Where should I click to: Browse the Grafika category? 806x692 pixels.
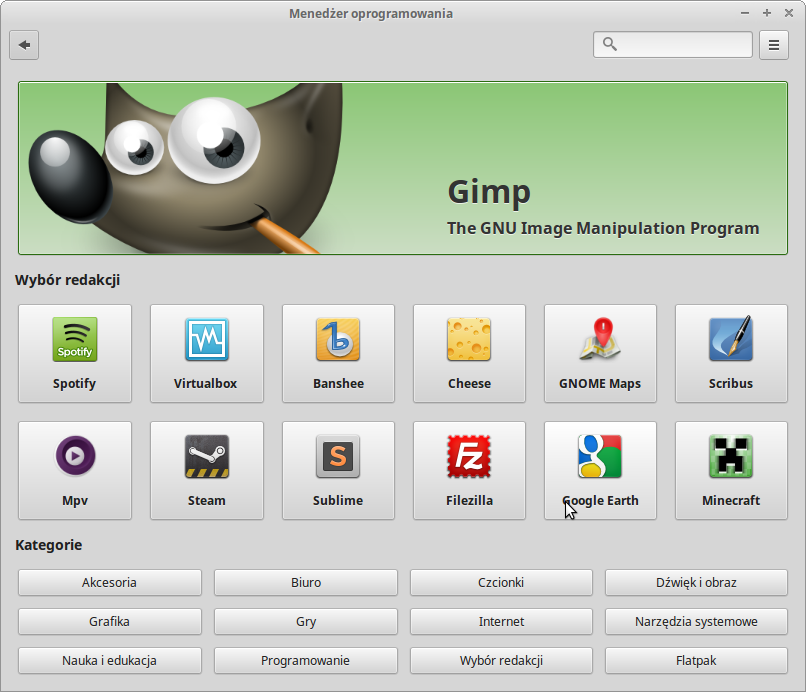pyautogui.click(x=110, y=622)
